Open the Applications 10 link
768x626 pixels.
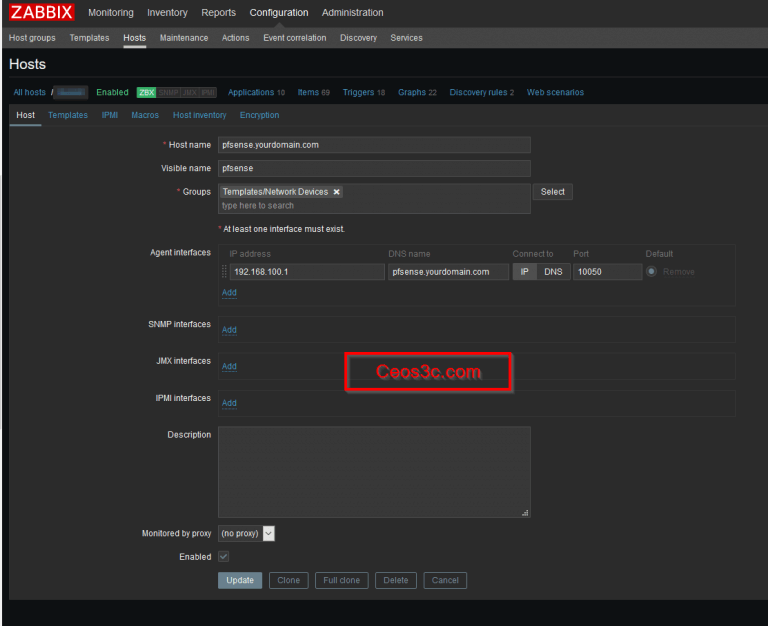[256, 92]
